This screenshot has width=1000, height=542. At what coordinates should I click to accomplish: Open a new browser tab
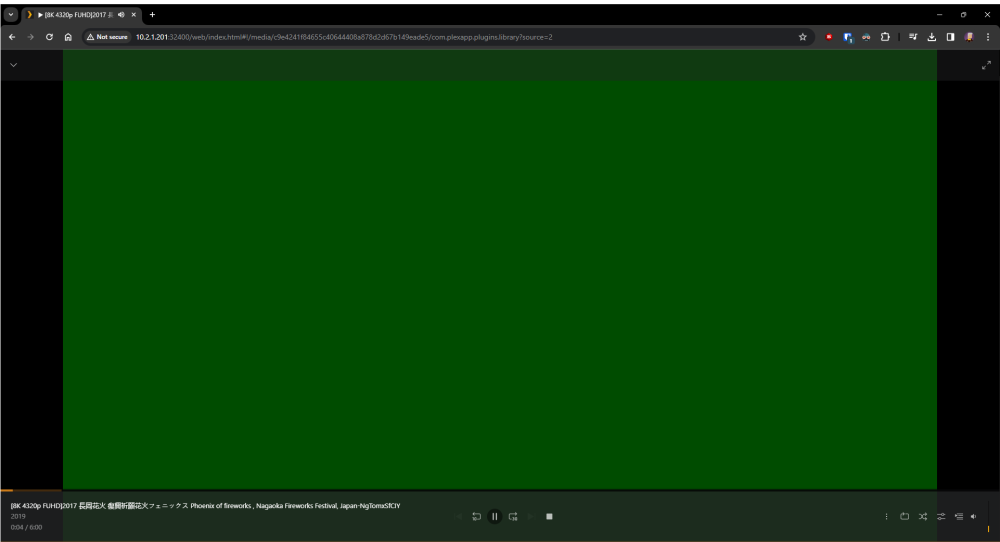tap(152, 15)
